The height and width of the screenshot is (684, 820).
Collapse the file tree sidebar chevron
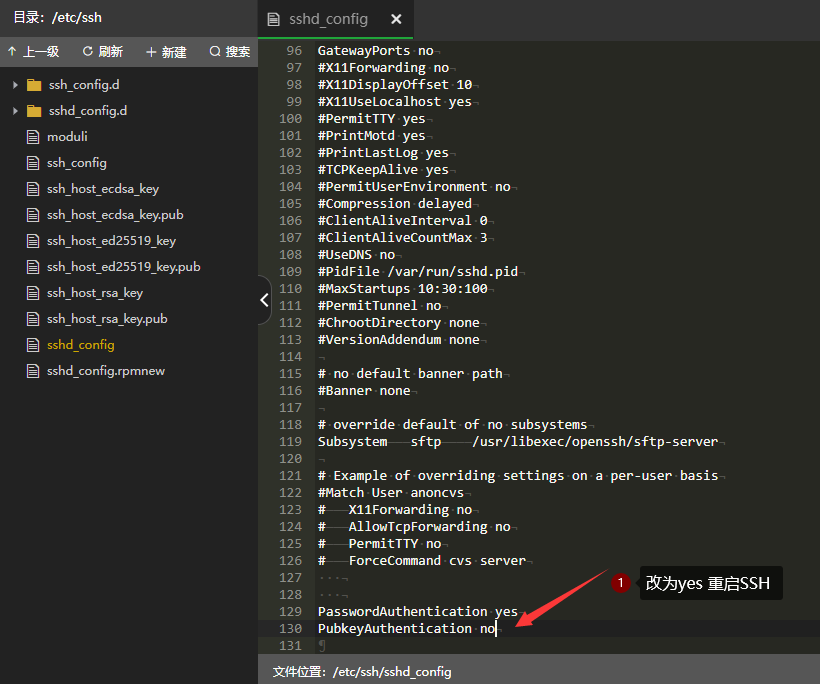point(265,300)
